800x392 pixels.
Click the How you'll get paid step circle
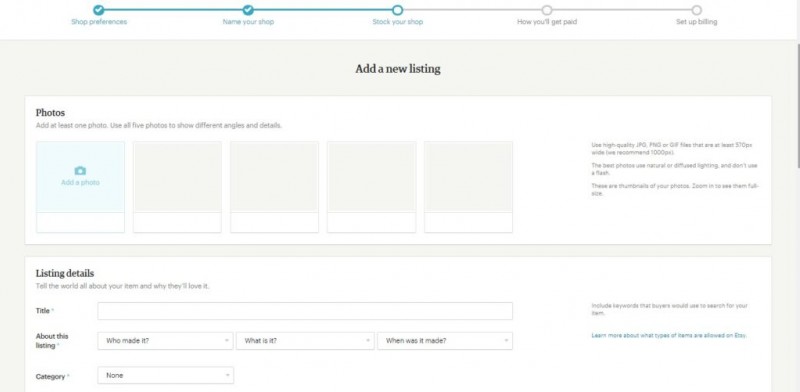click(547, 10)
